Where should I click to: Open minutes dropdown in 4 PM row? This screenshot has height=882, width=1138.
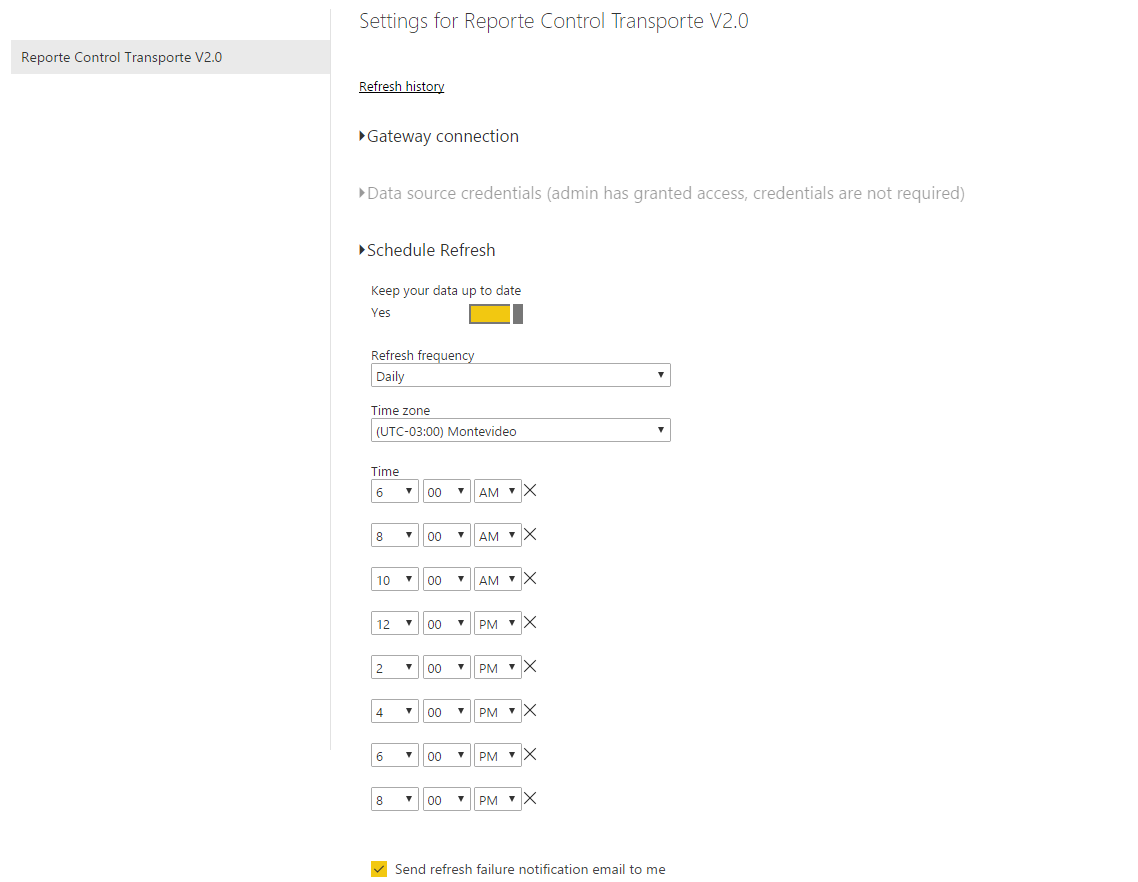coord(446,711)
